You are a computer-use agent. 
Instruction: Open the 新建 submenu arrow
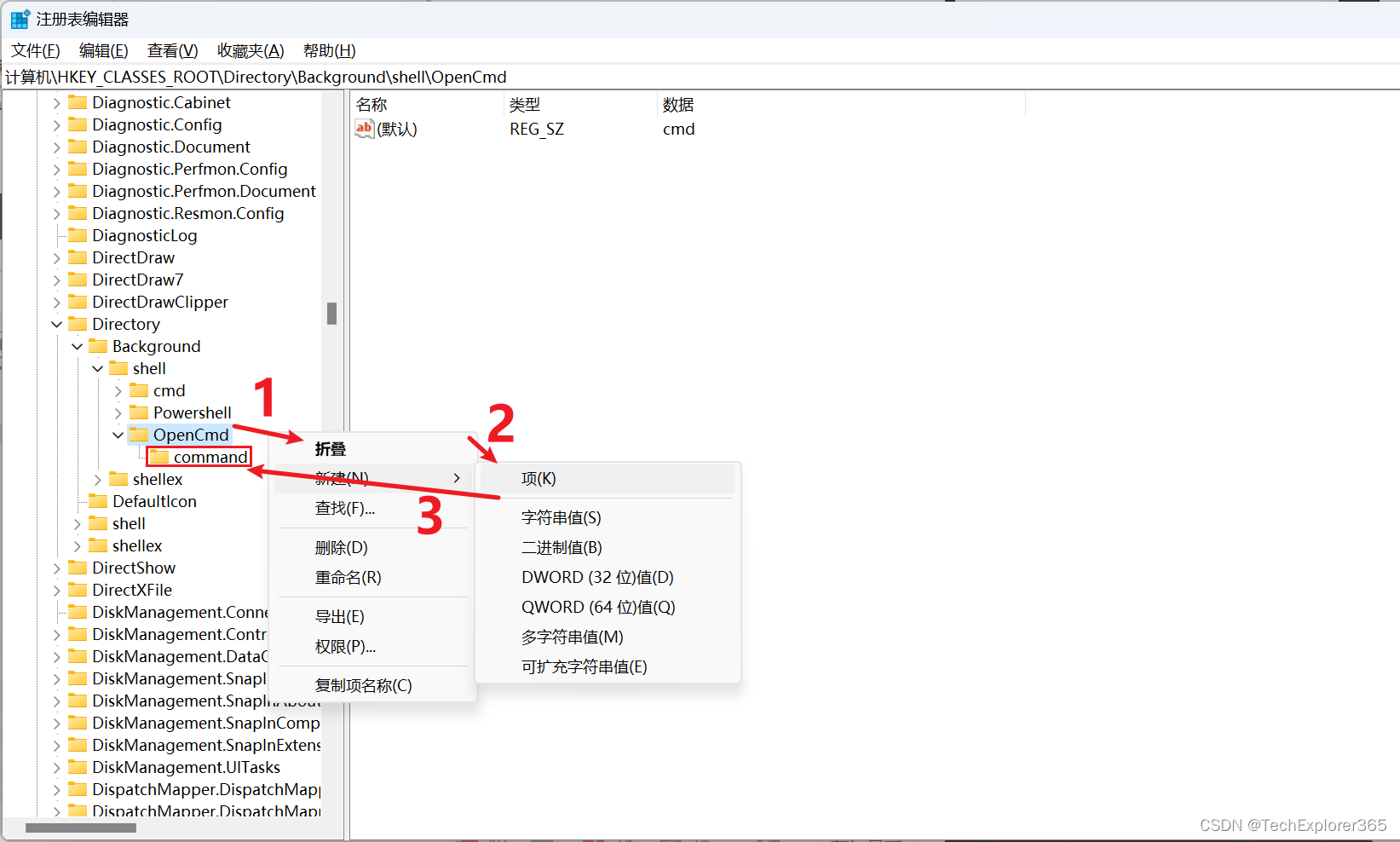456,478
